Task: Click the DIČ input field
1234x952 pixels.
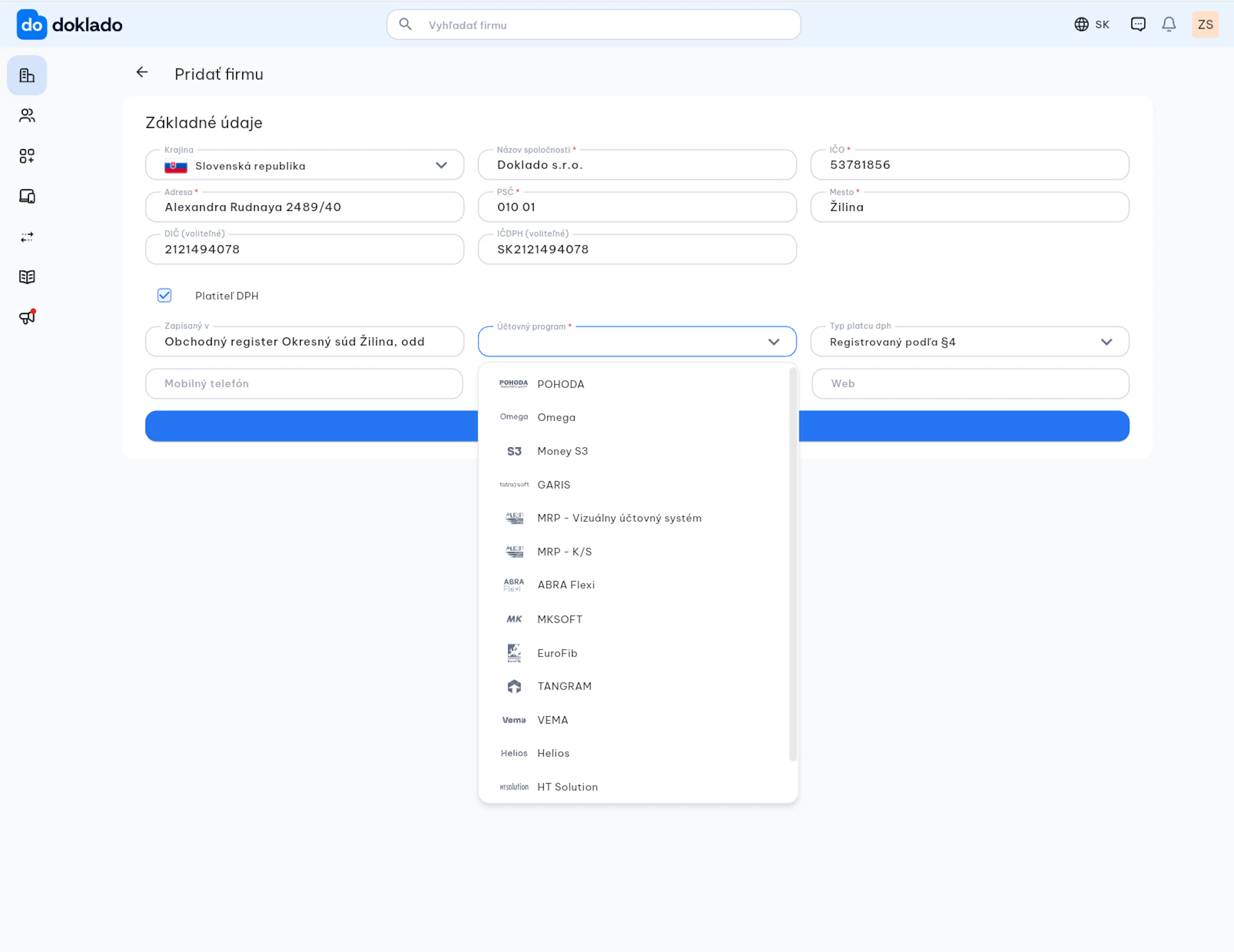Action: 305,249
